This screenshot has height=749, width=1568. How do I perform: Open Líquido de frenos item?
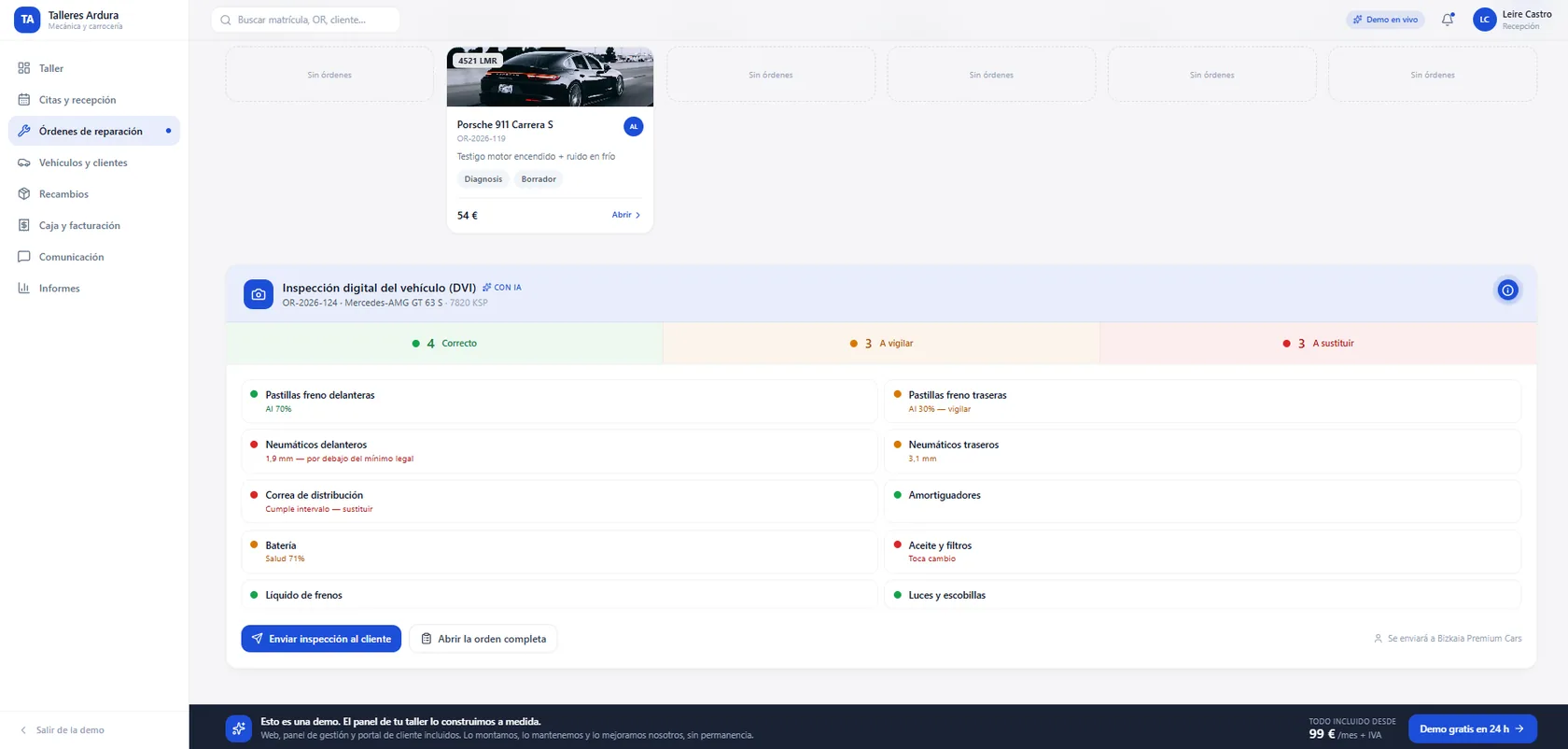(x=559, y=595)
